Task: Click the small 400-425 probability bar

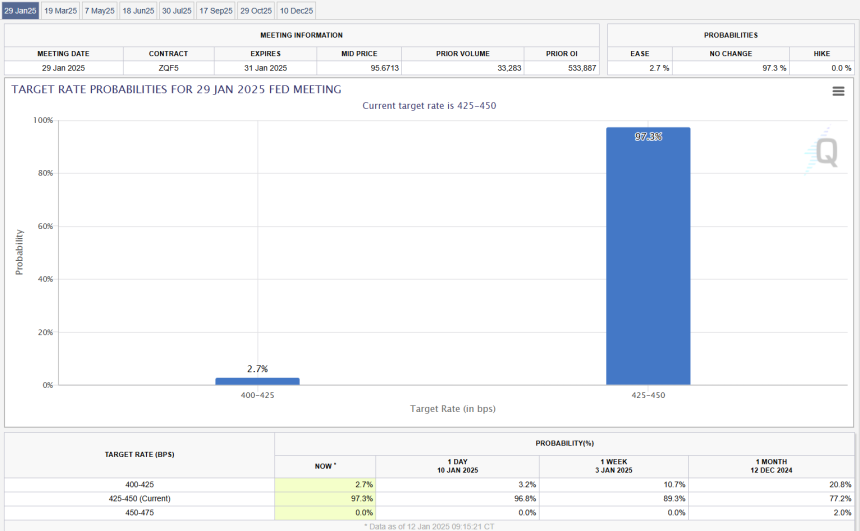Action: [x=257, y=381]
